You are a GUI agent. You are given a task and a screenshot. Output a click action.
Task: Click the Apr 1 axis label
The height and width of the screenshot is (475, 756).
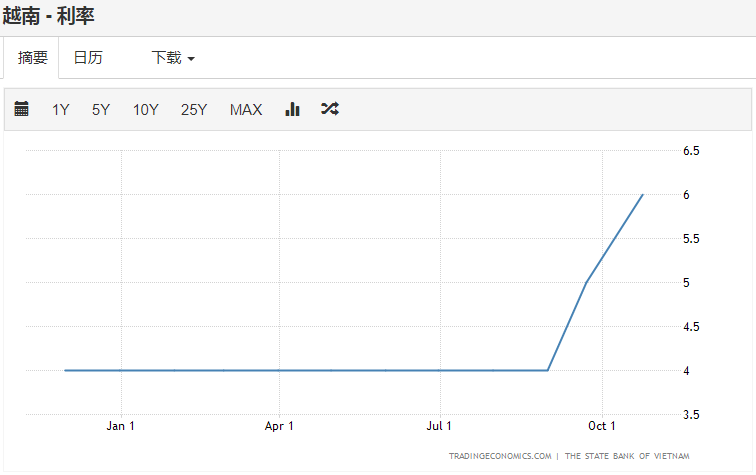tap(279, 426)
